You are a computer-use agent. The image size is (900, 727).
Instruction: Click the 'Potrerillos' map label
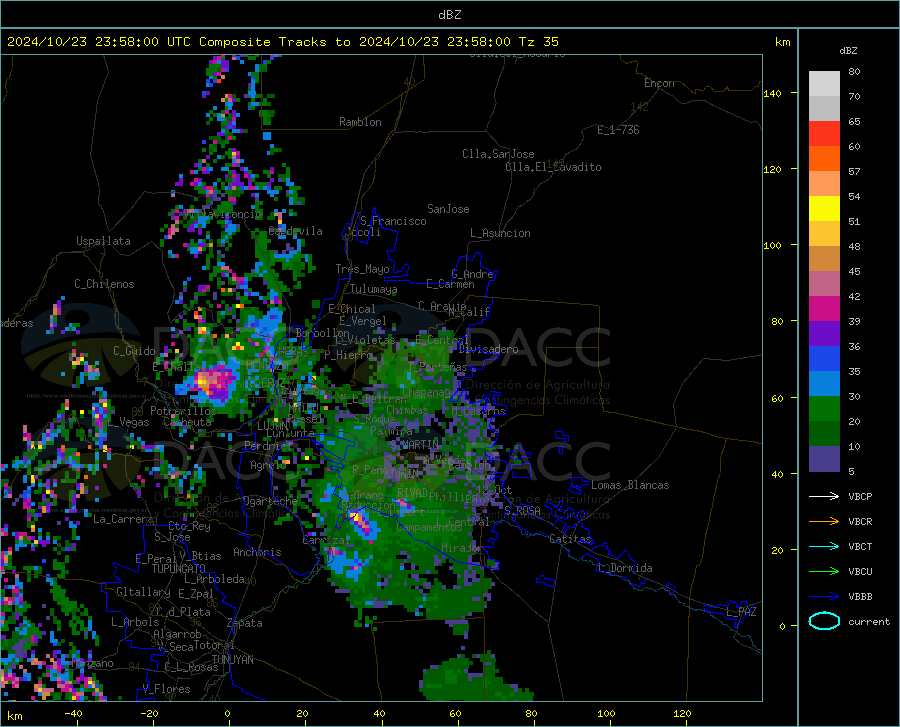click(183, 411)
